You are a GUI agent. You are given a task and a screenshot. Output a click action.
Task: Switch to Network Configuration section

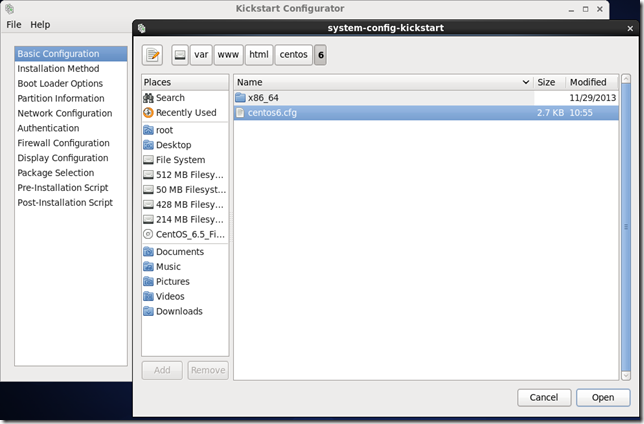(x=71, y=113)
